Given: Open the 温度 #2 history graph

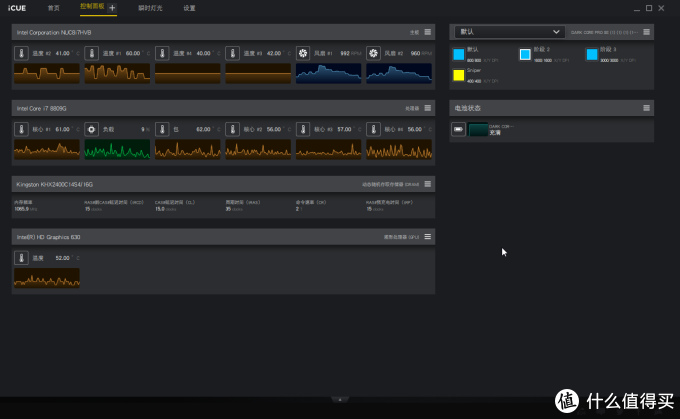Looking at the screenshot, I should tap(47, 73).
